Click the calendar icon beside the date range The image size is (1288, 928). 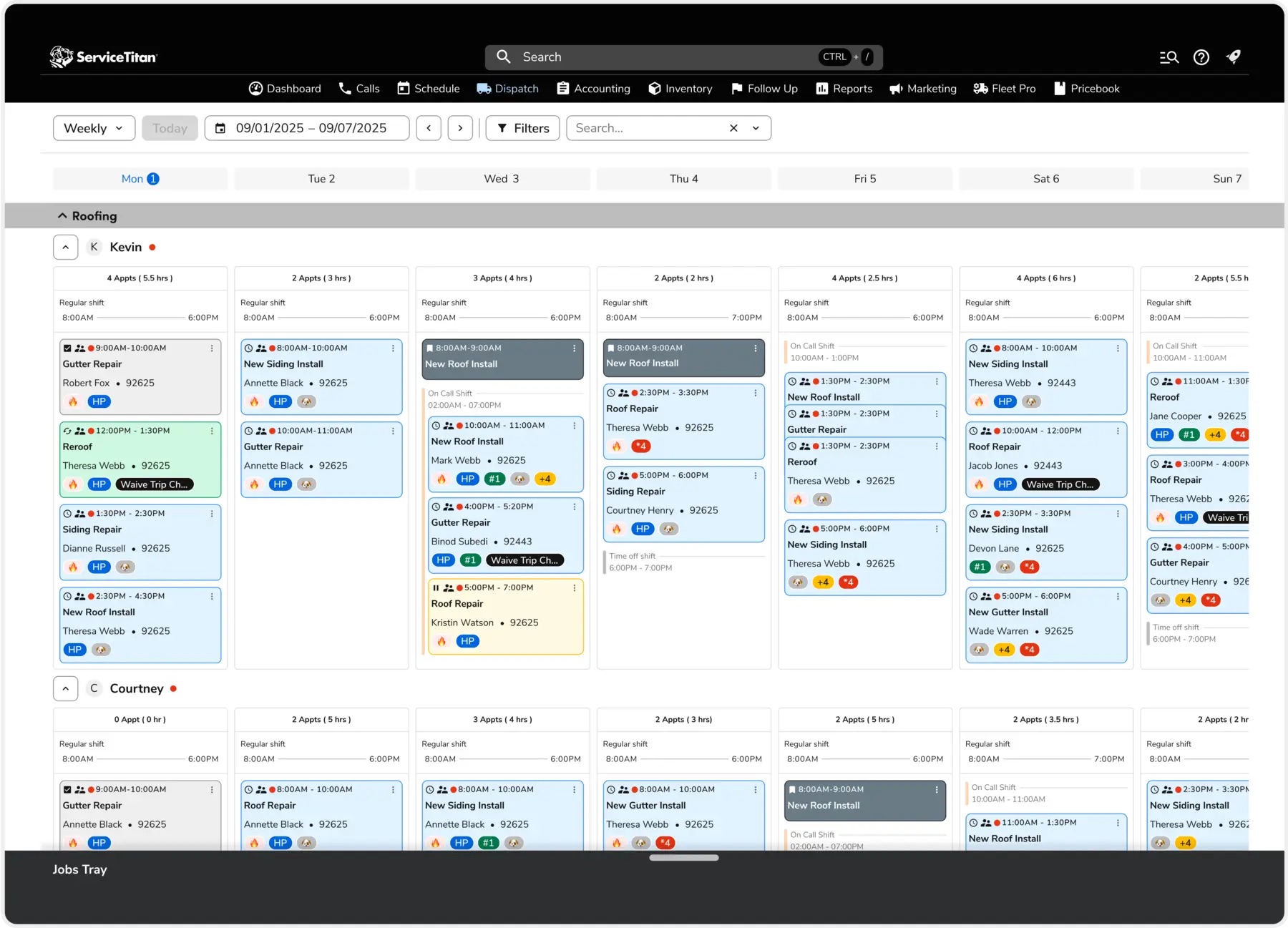pyautogui.click(x=220, y=128)
